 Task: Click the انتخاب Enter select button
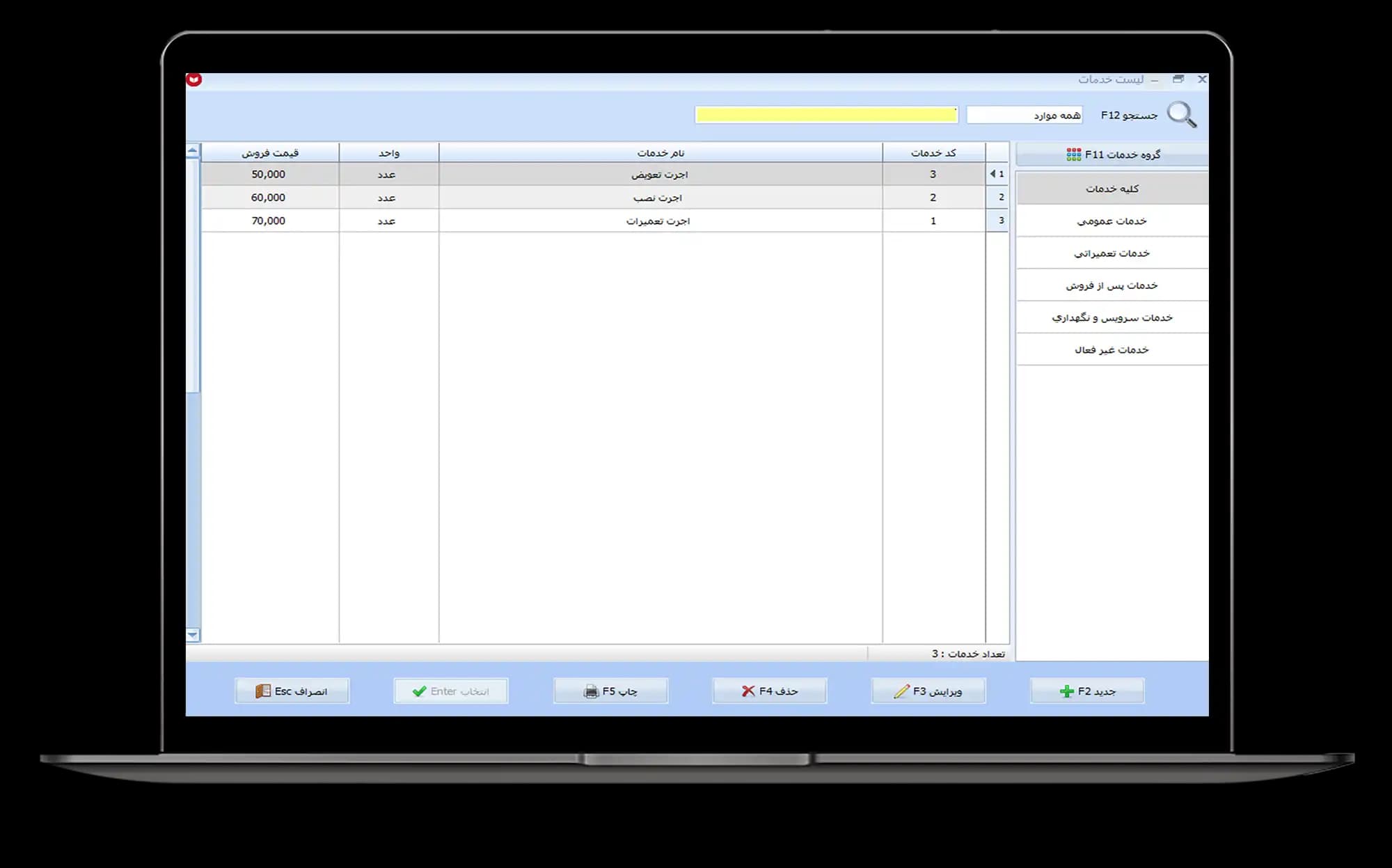coord(451,691)
